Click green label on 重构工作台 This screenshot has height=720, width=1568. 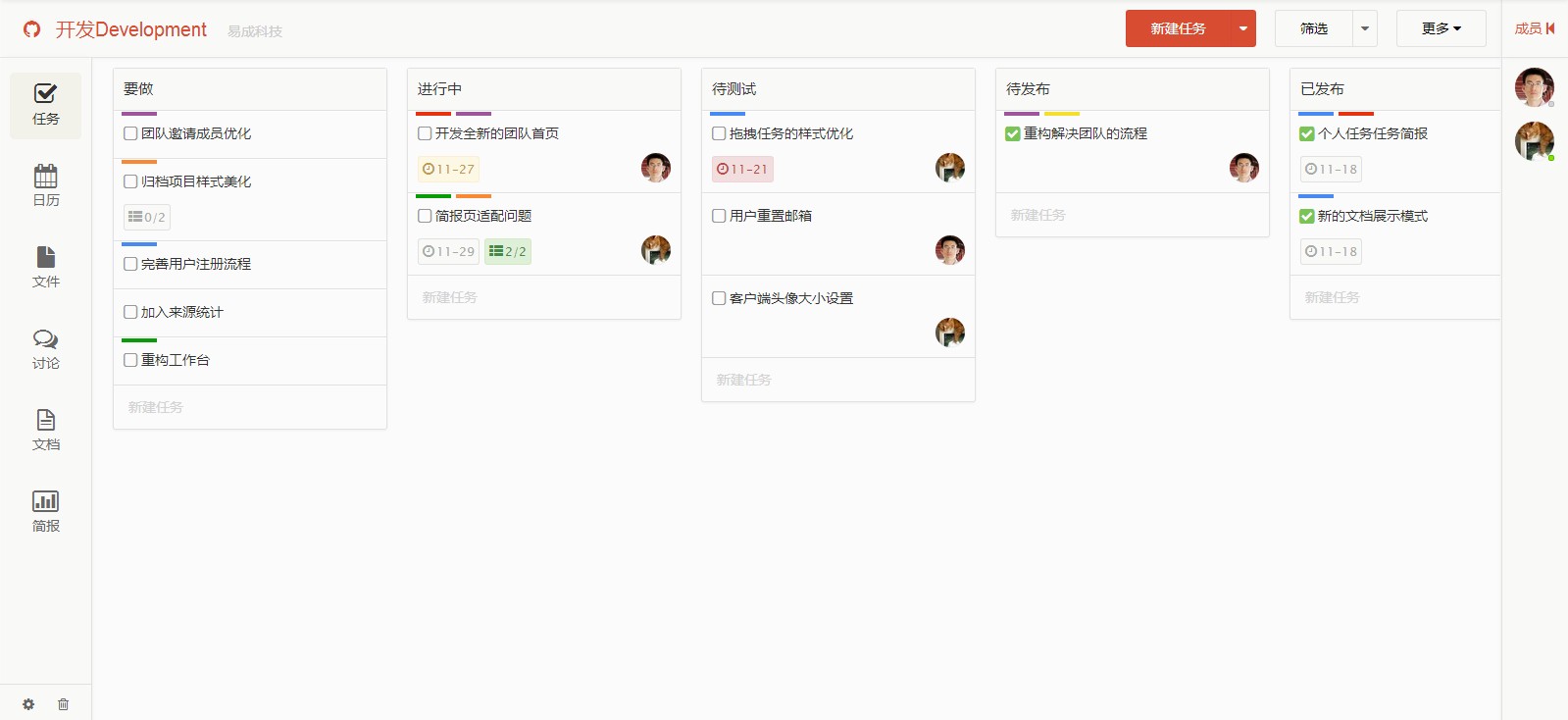[139, 340]
